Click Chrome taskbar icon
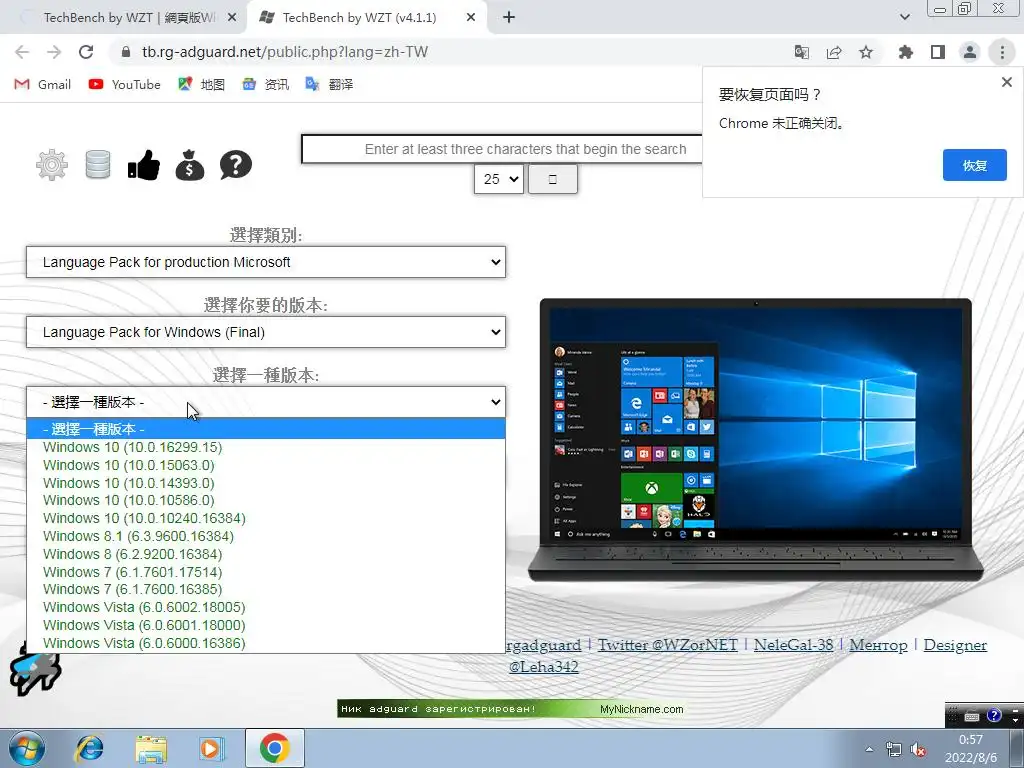 point(274,748)
